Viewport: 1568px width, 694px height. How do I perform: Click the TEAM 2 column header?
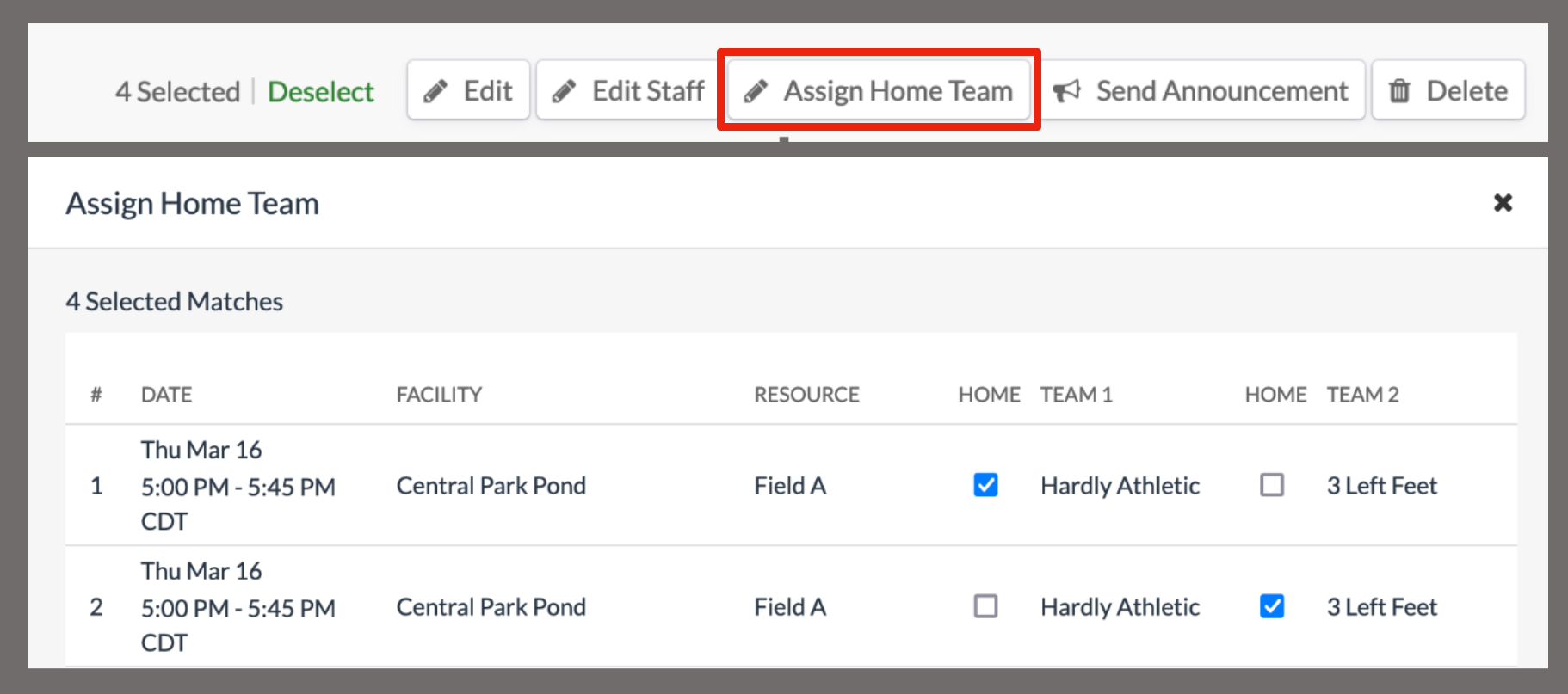point(1362,395)
